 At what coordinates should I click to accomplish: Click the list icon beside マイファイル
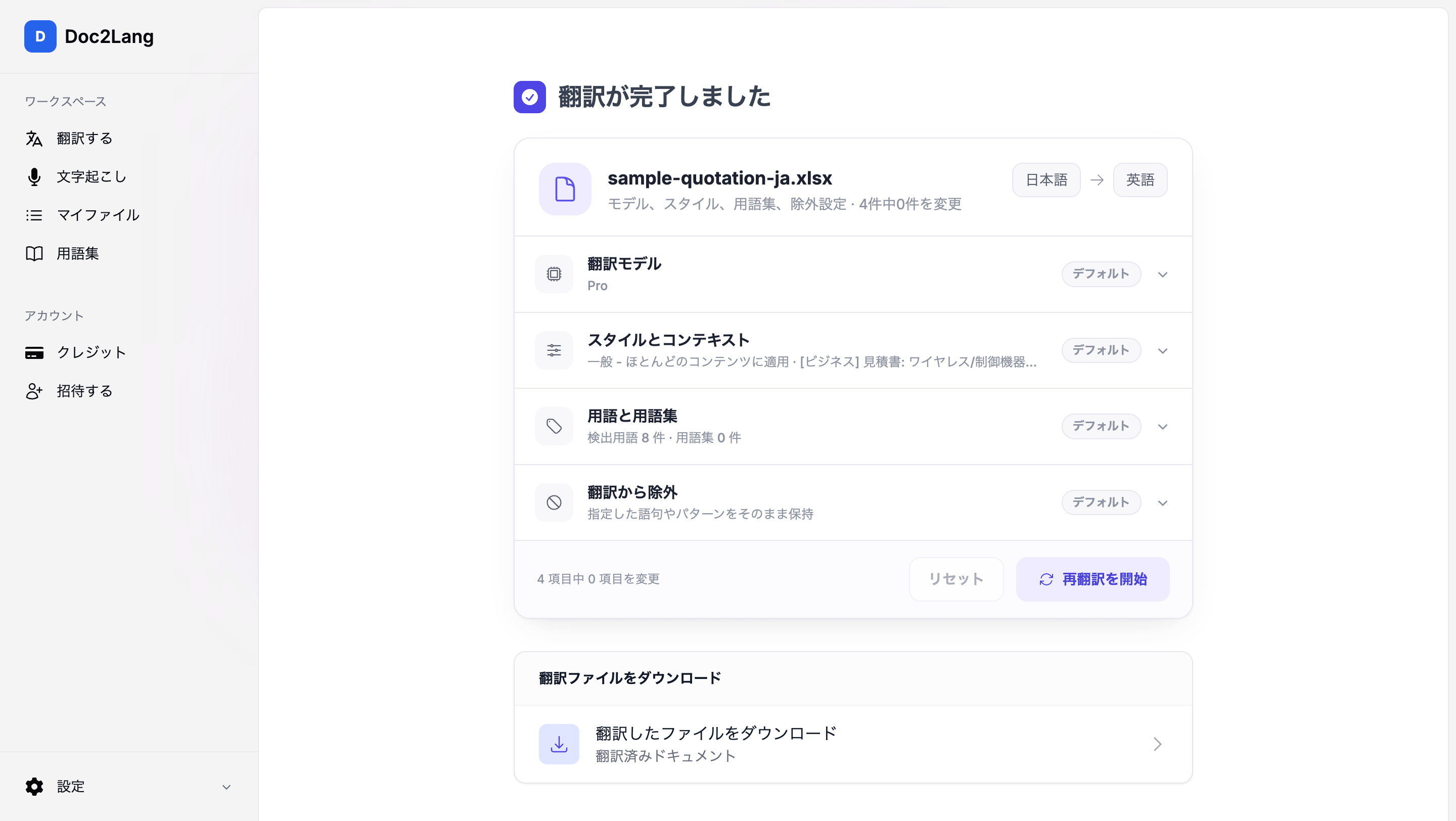point(34,215)
